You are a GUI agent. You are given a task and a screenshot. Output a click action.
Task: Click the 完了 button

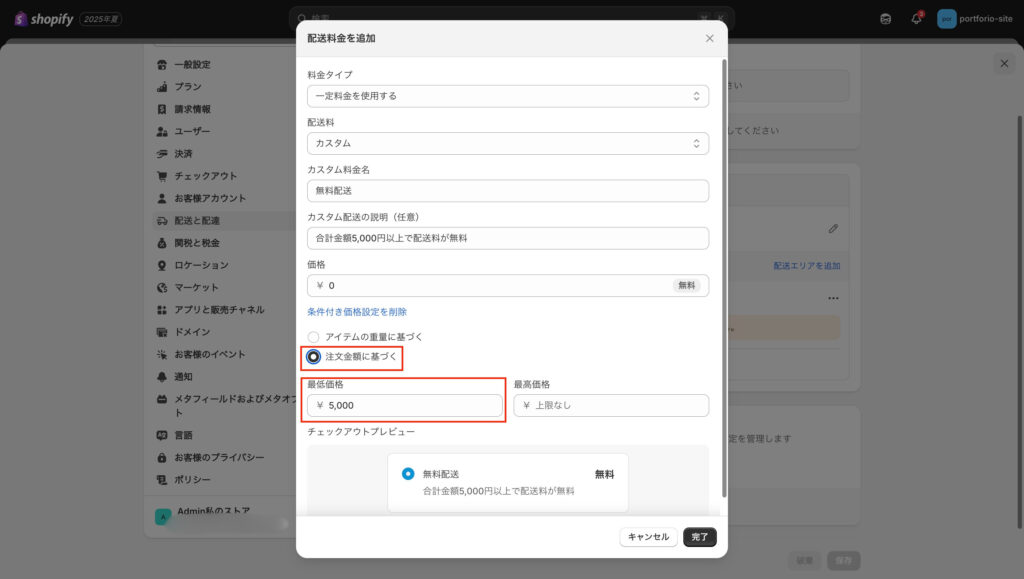click(700, 537)
